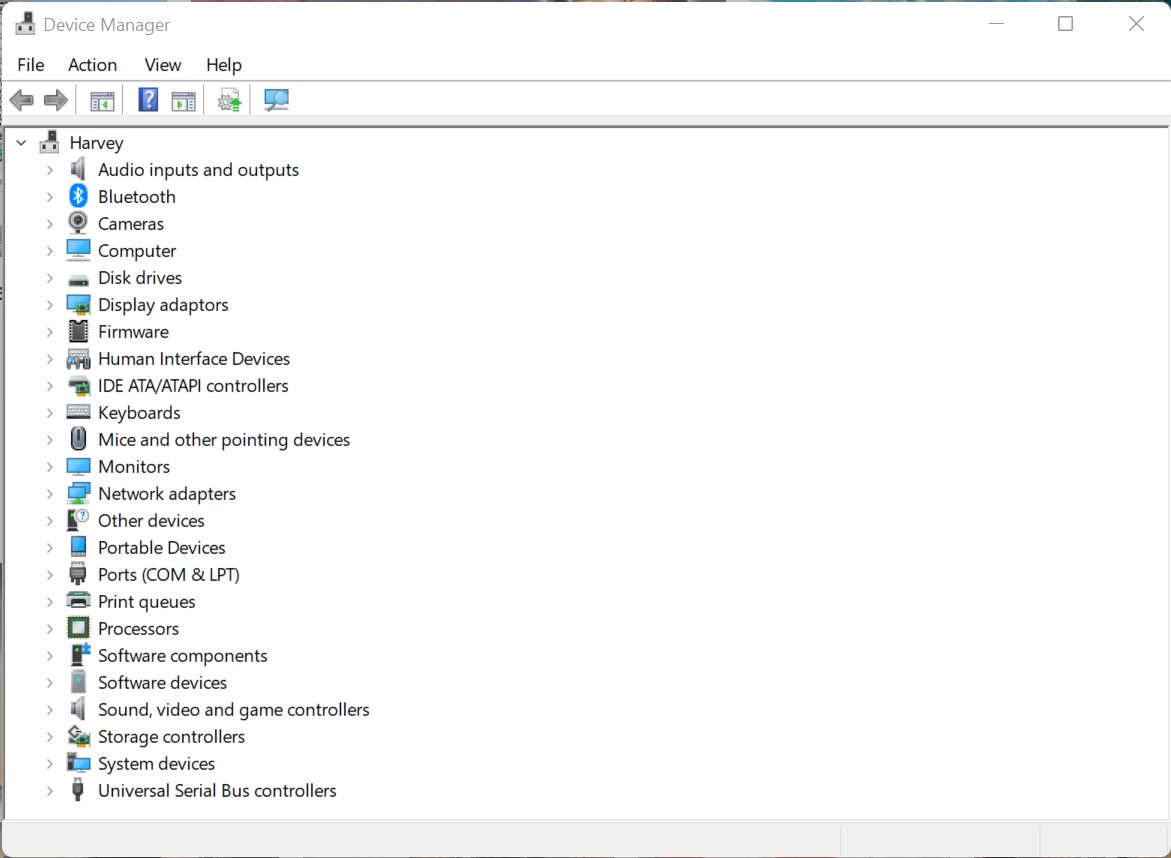Click the Forward arrow toolbar icon
This screenshot has height=858, width=1171.
point(56,99)
